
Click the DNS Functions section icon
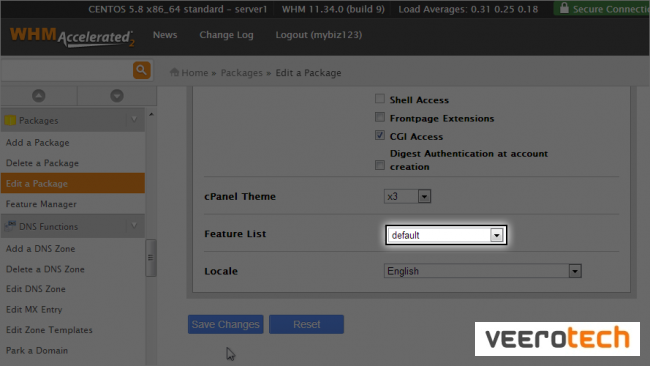(10, 226)
